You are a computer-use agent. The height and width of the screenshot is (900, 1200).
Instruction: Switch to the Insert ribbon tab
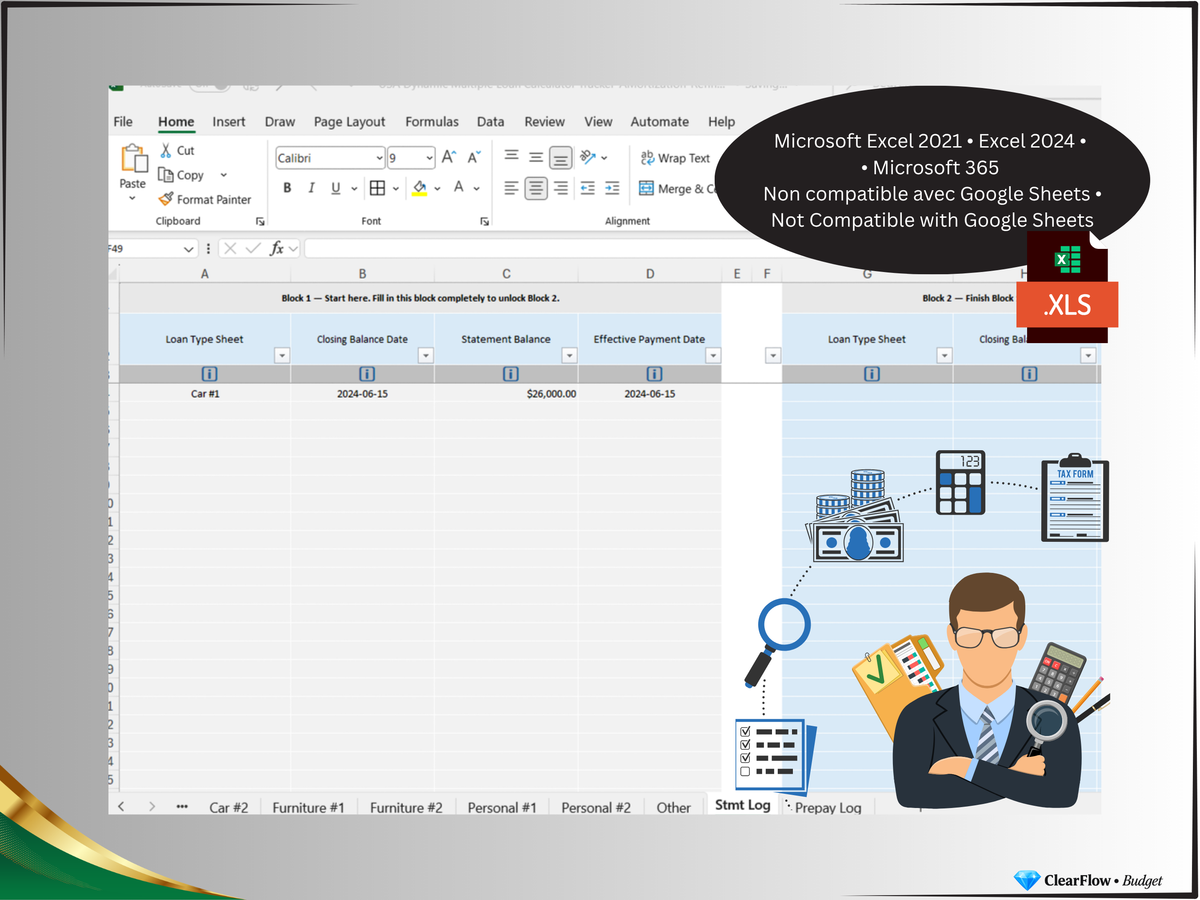click(x=229, y=122)
